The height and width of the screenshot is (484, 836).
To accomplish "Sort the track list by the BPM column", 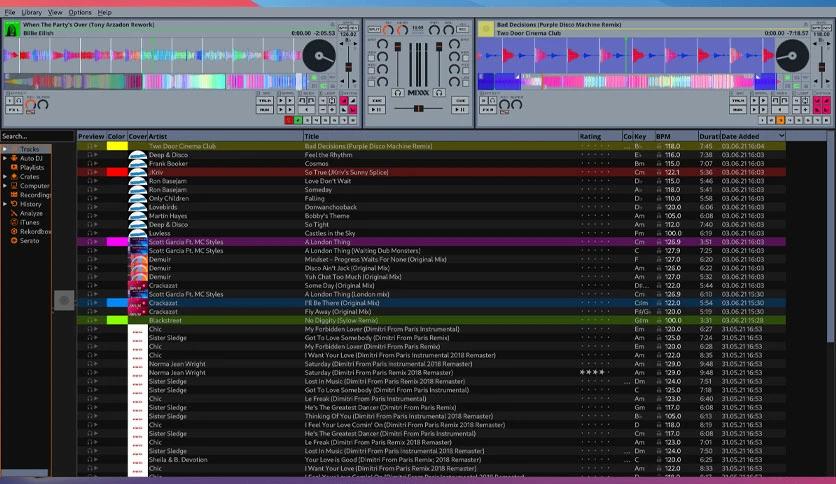I will tap(676, 136).
